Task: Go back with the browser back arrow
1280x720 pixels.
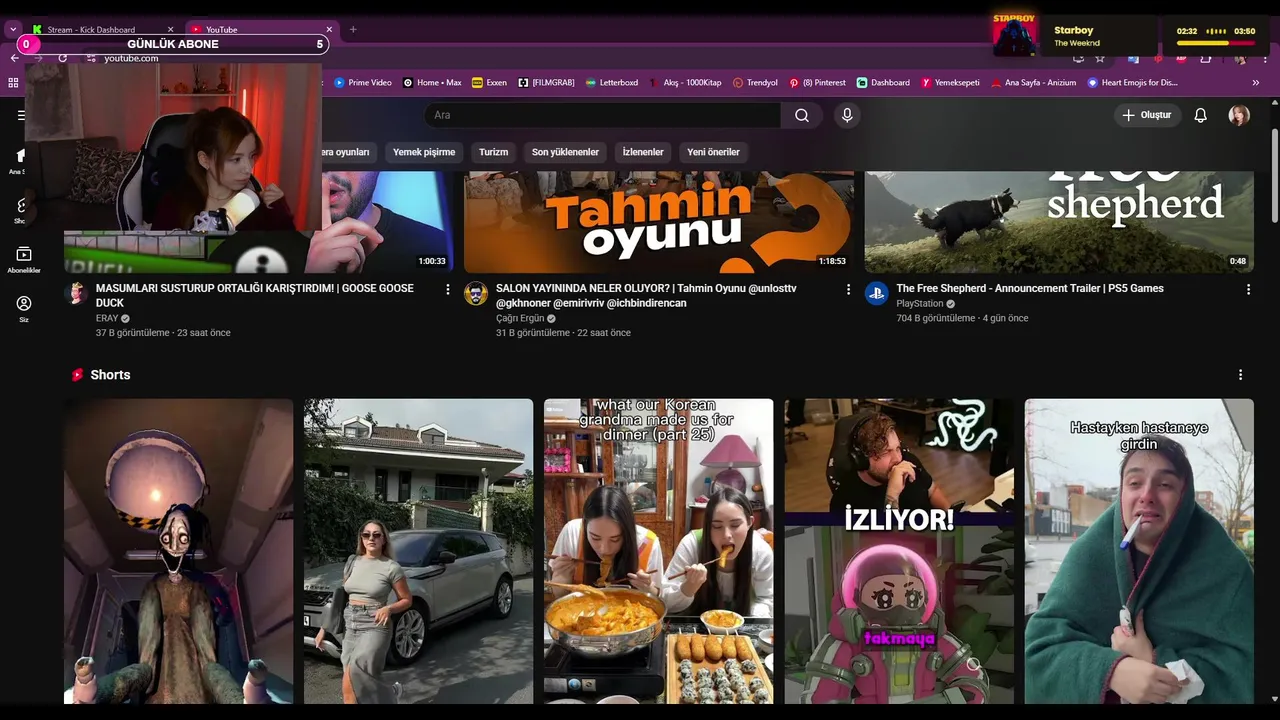Action: [x=15, y=58]
